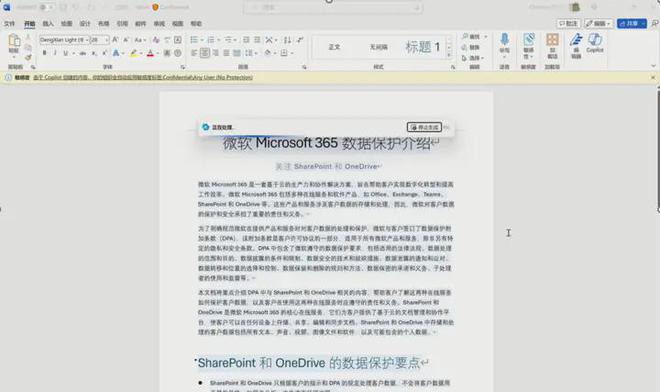Viewport: 660px width, 392px height.
Task: Click the Enclosed Characters circle icon
Action: (178, 53)
